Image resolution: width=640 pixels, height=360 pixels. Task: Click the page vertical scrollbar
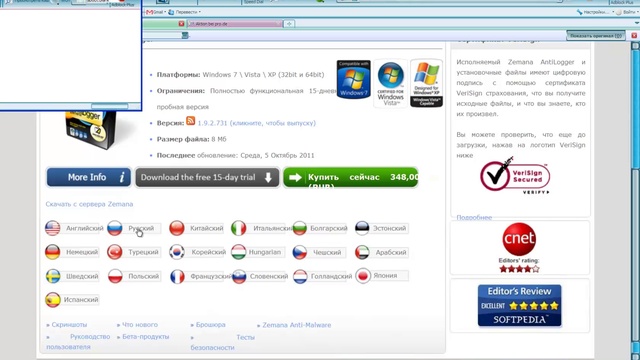pos(636,200)
